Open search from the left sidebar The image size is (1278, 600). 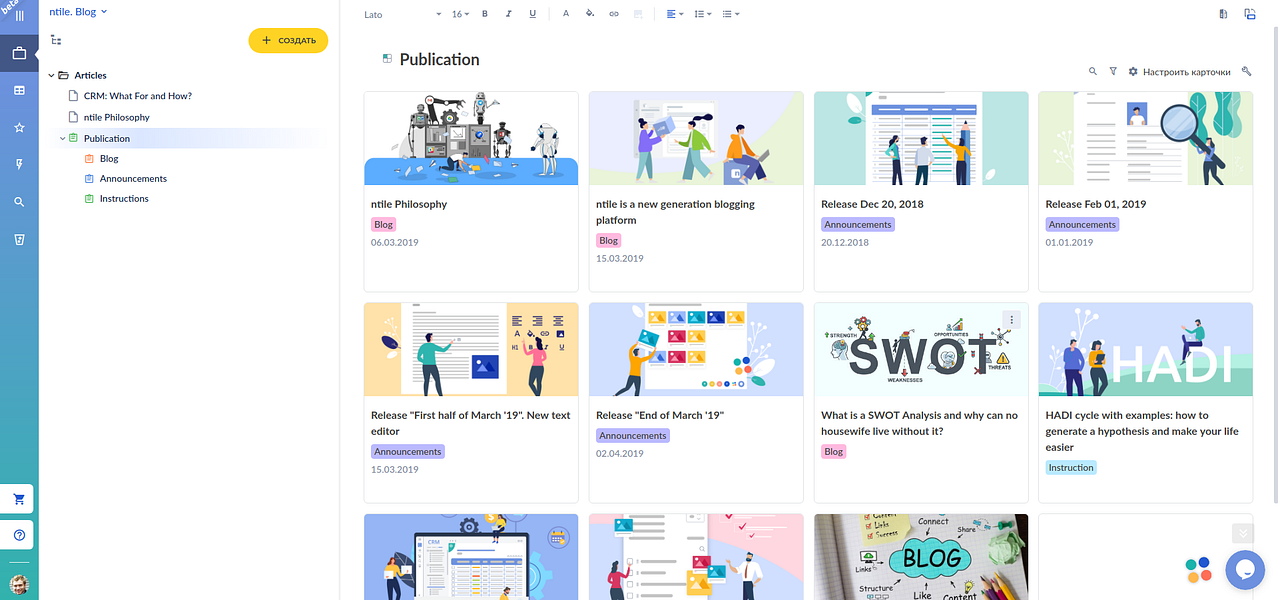coord(19,202)
